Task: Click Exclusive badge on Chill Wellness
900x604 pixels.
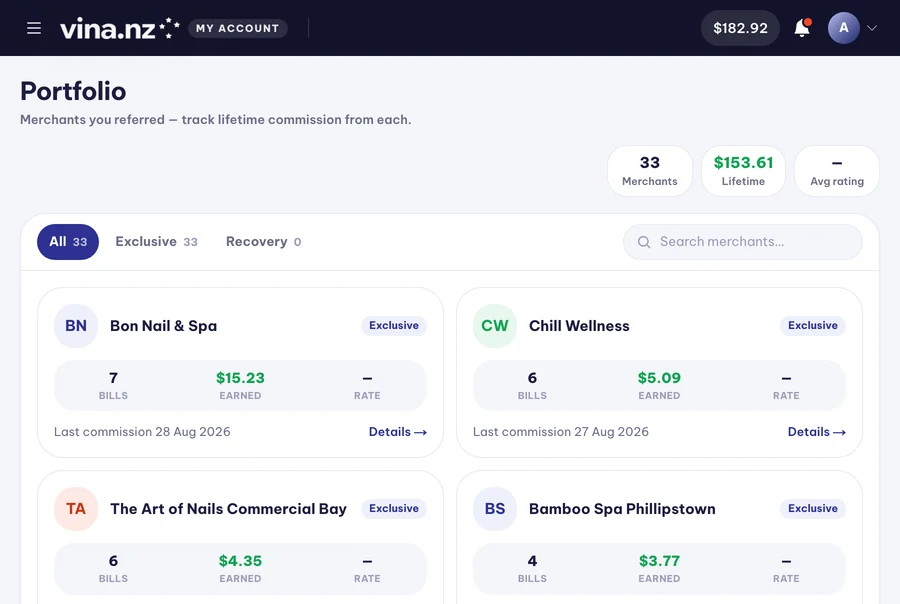Action: (813, 326)
